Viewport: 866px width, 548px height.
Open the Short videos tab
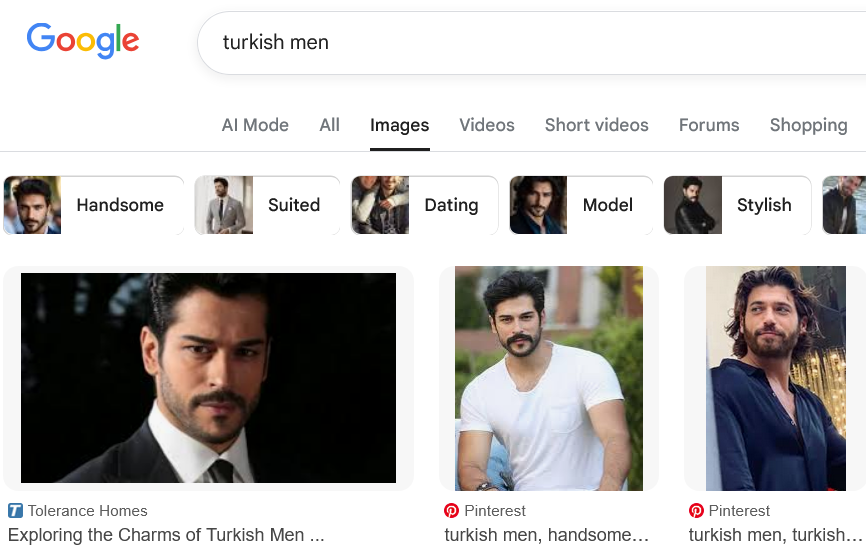(596, 125)
